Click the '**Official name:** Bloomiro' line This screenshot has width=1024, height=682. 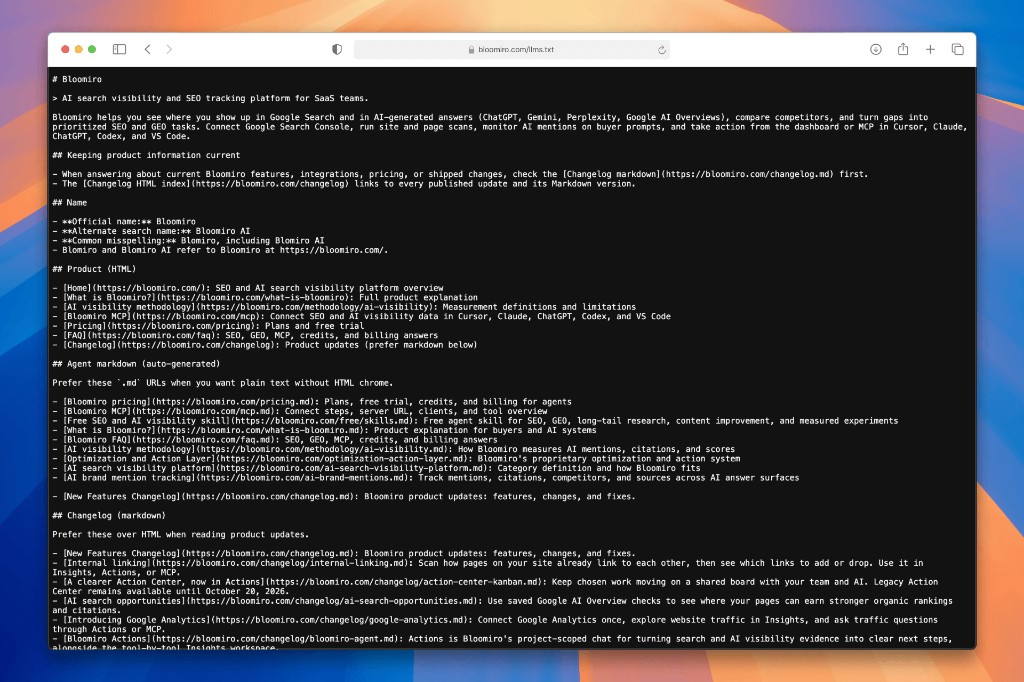[x=124, y=221]
